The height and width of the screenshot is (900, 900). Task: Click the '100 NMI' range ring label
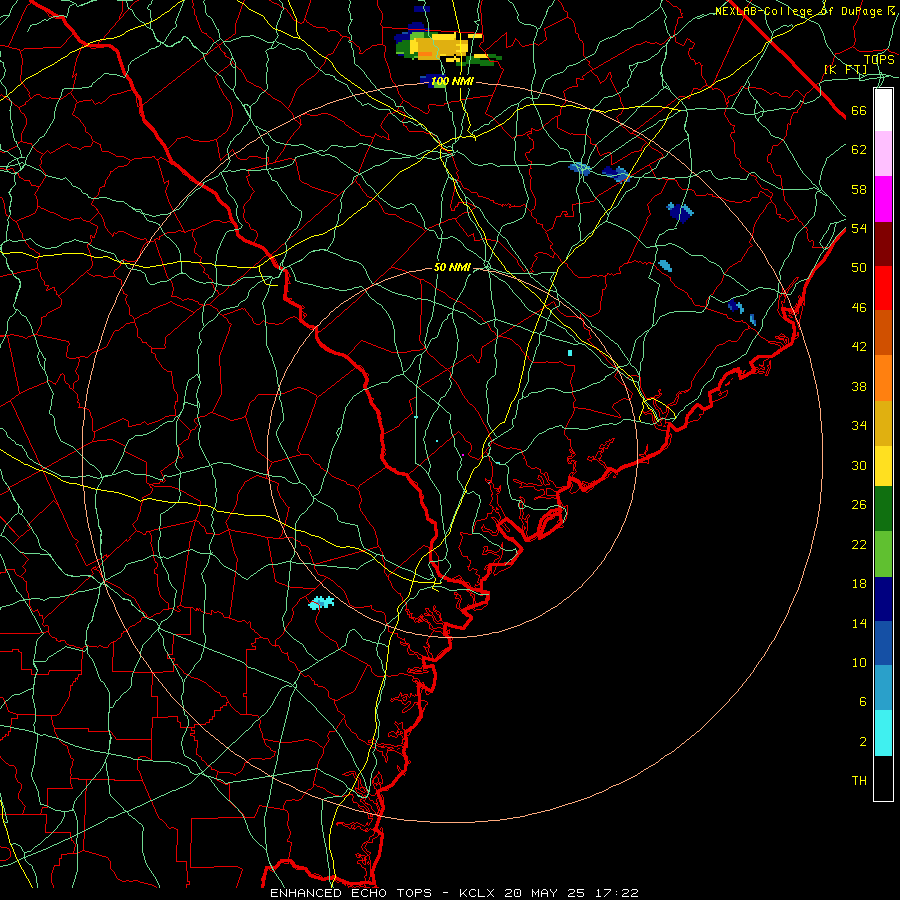(x=452, y=82)
